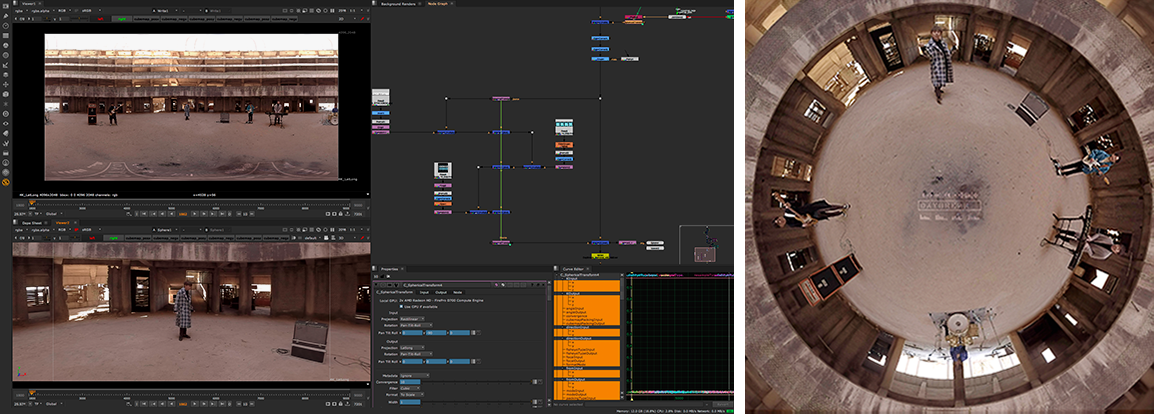Click the input tilt field showing -90
This screenshot has width=1154, height=414.
tap(436, 332)
